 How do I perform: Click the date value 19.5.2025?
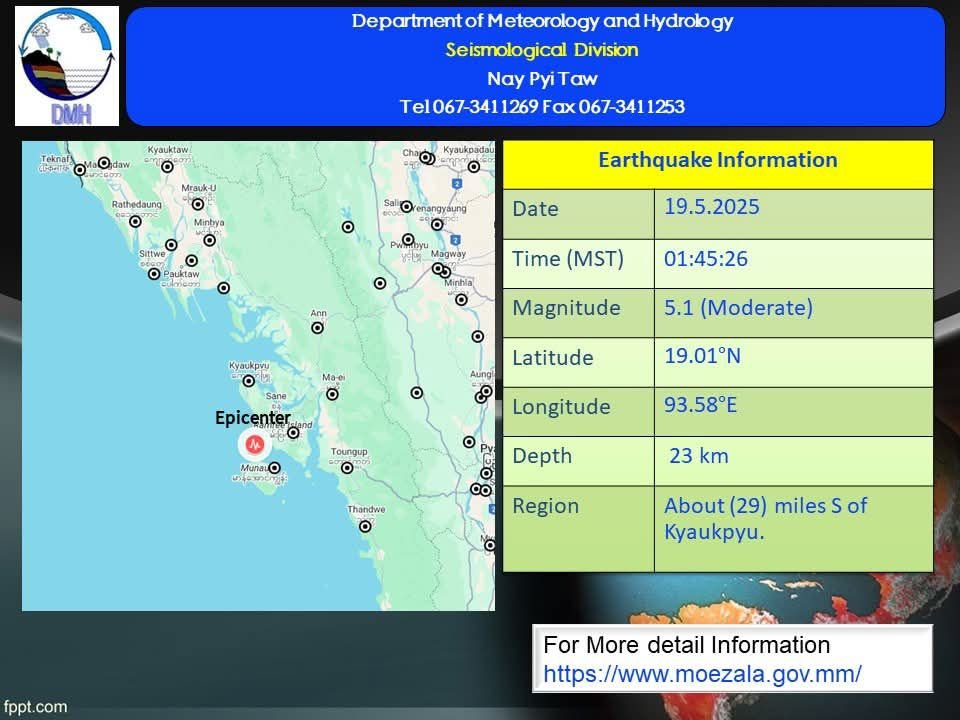point(712,207)
